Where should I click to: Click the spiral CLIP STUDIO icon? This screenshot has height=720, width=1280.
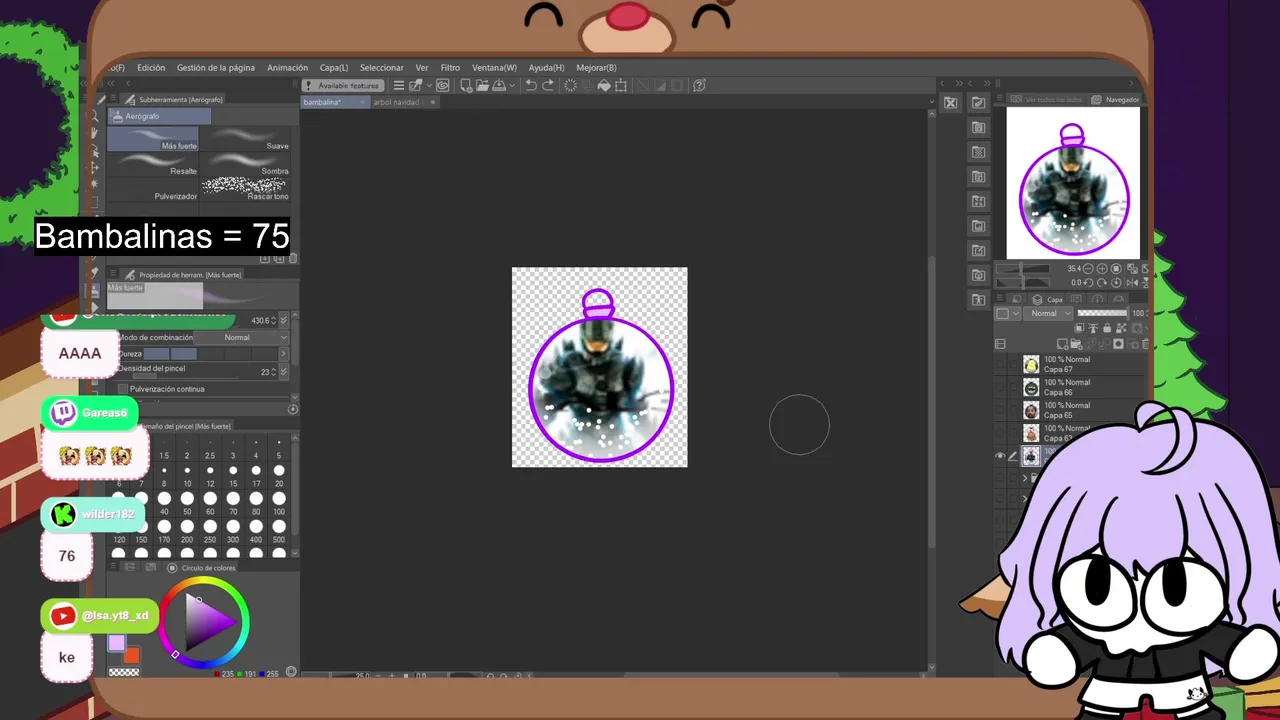(442, 85)
